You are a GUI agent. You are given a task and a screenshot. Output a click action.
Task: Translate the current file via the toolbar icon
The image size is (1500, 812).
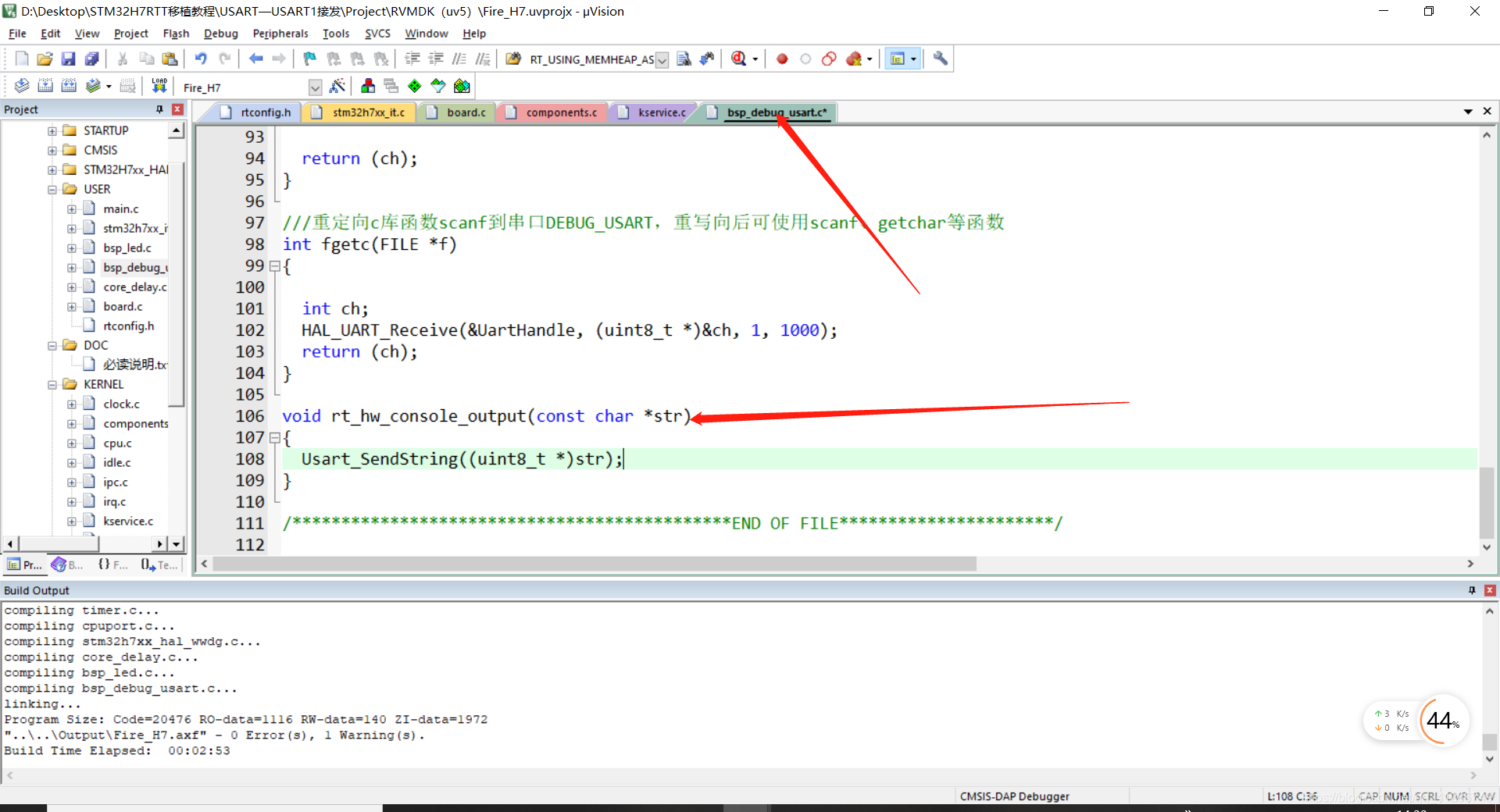(x=22, y=86)
